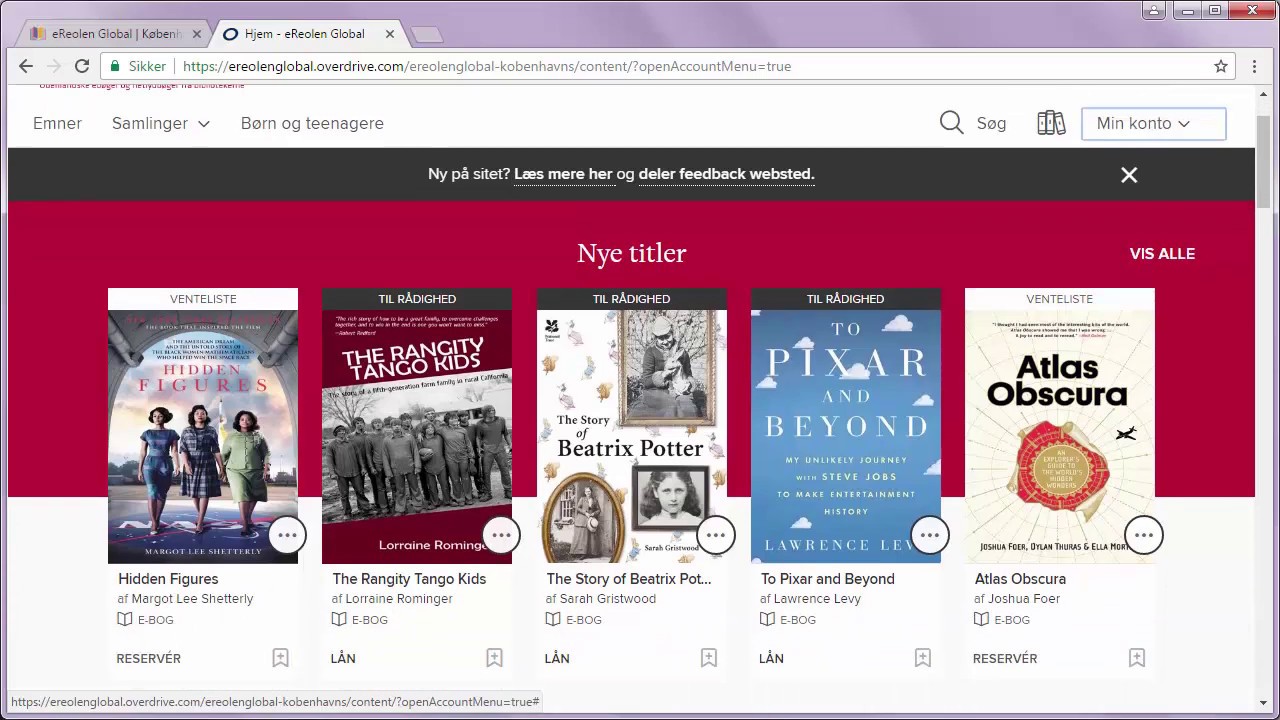
Task: Open the To Pixar and Beyond title link
Action: pos(828,579)
